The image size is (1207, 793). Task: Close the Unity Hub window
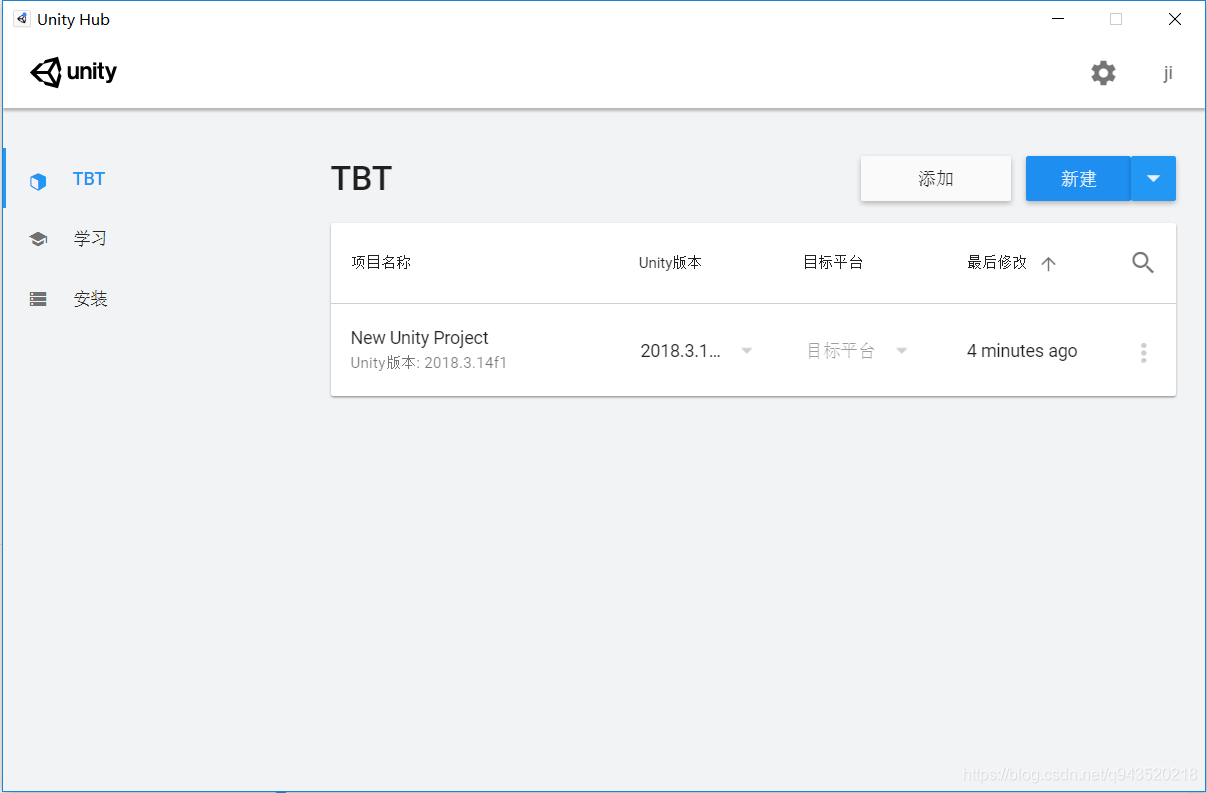pyautogui.click(x=1175, y=19)
